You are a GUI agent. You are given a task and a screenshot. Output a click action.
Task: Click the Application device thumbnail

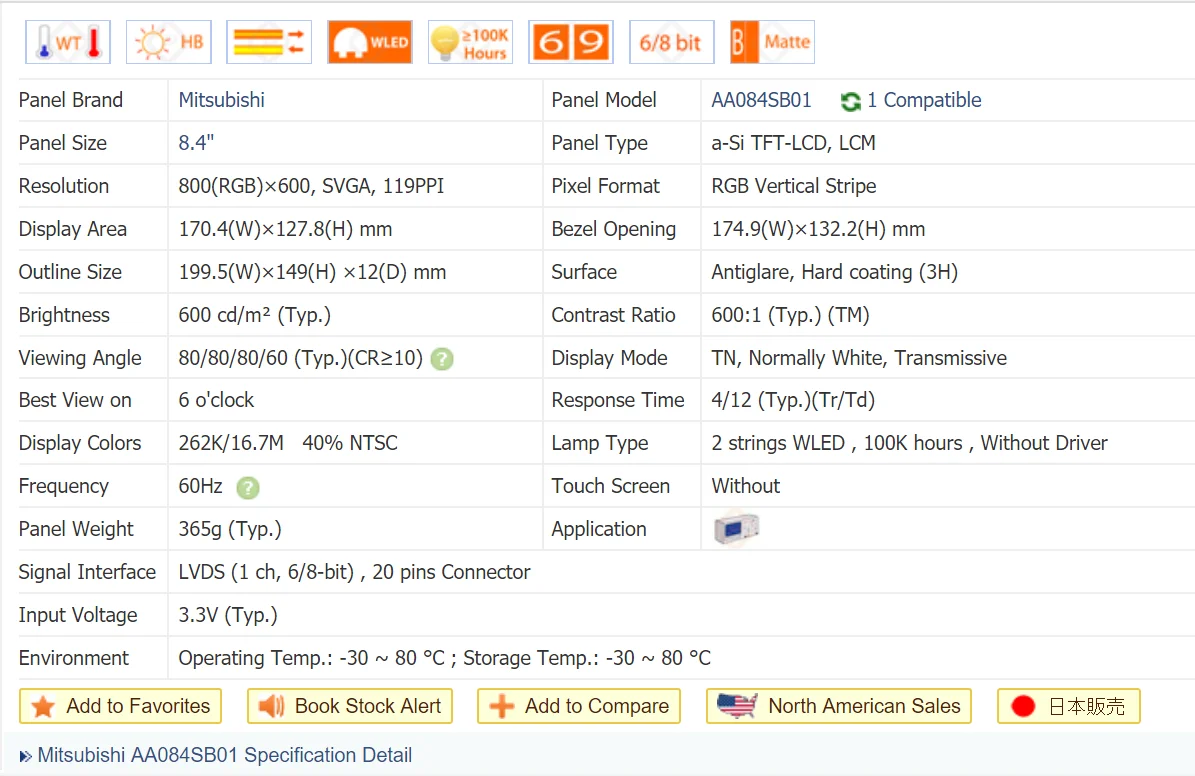(736, 528)
